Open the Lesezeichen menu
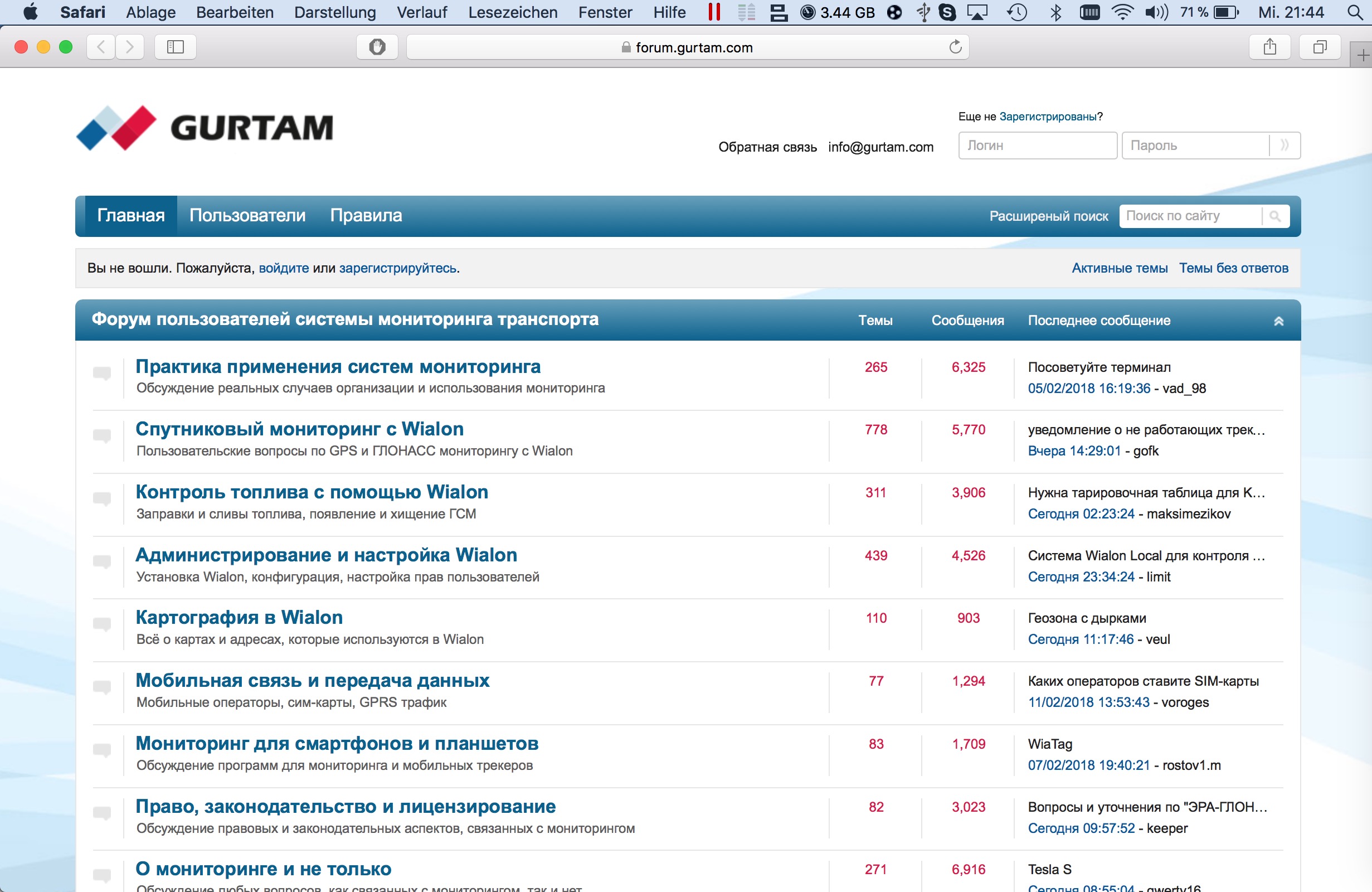 (x=513, y=12)
